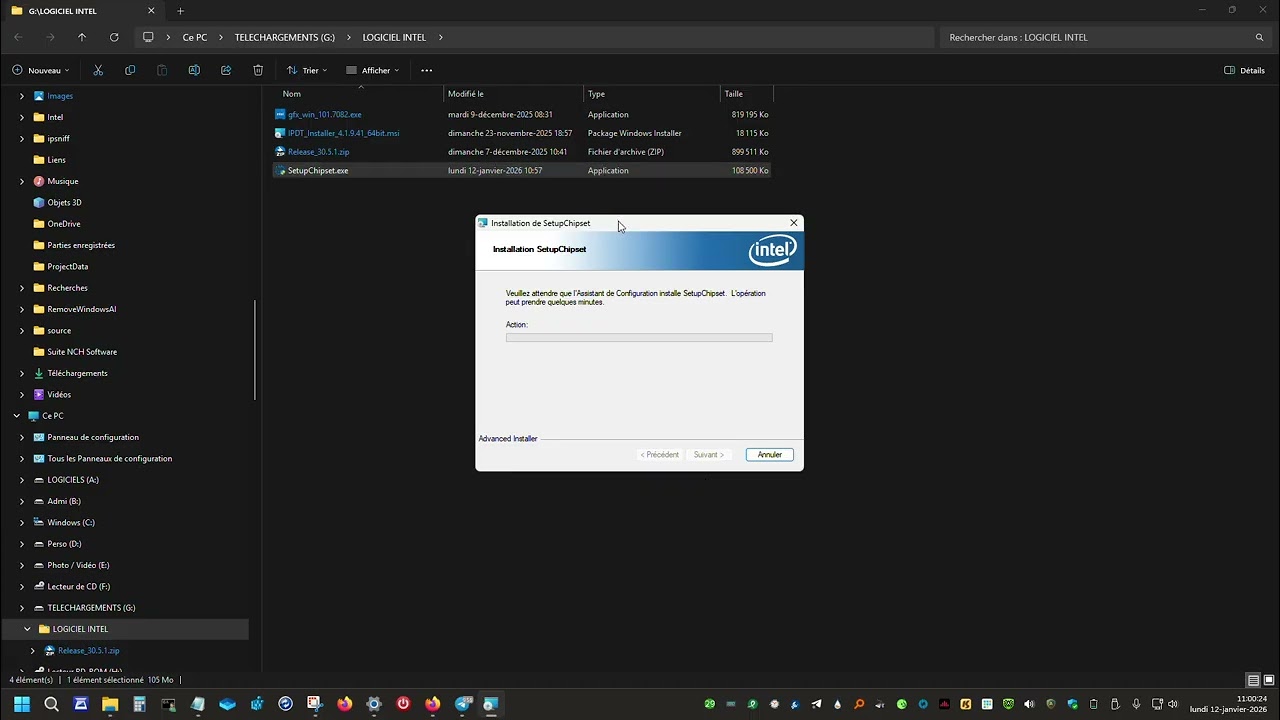Image resolution: width=1280 pixels, height=720 pixels.
Task: Open Settings gear from the taskbar
Action: click(374, 704)
